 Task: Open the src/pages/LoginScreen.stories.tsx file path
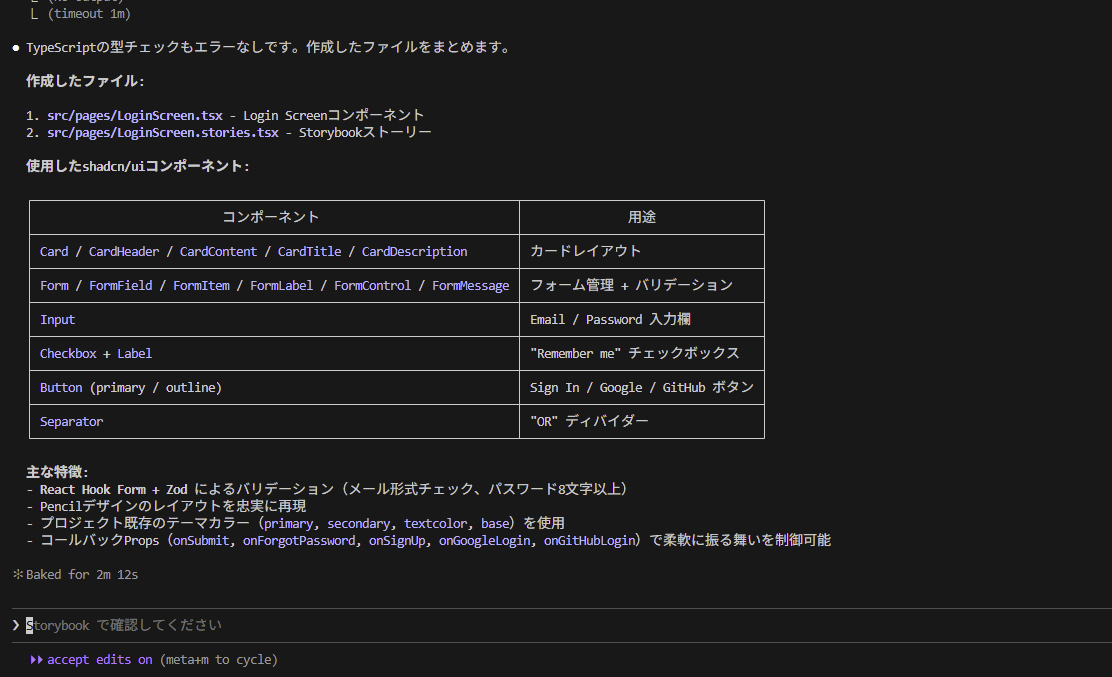pos(163,132)
